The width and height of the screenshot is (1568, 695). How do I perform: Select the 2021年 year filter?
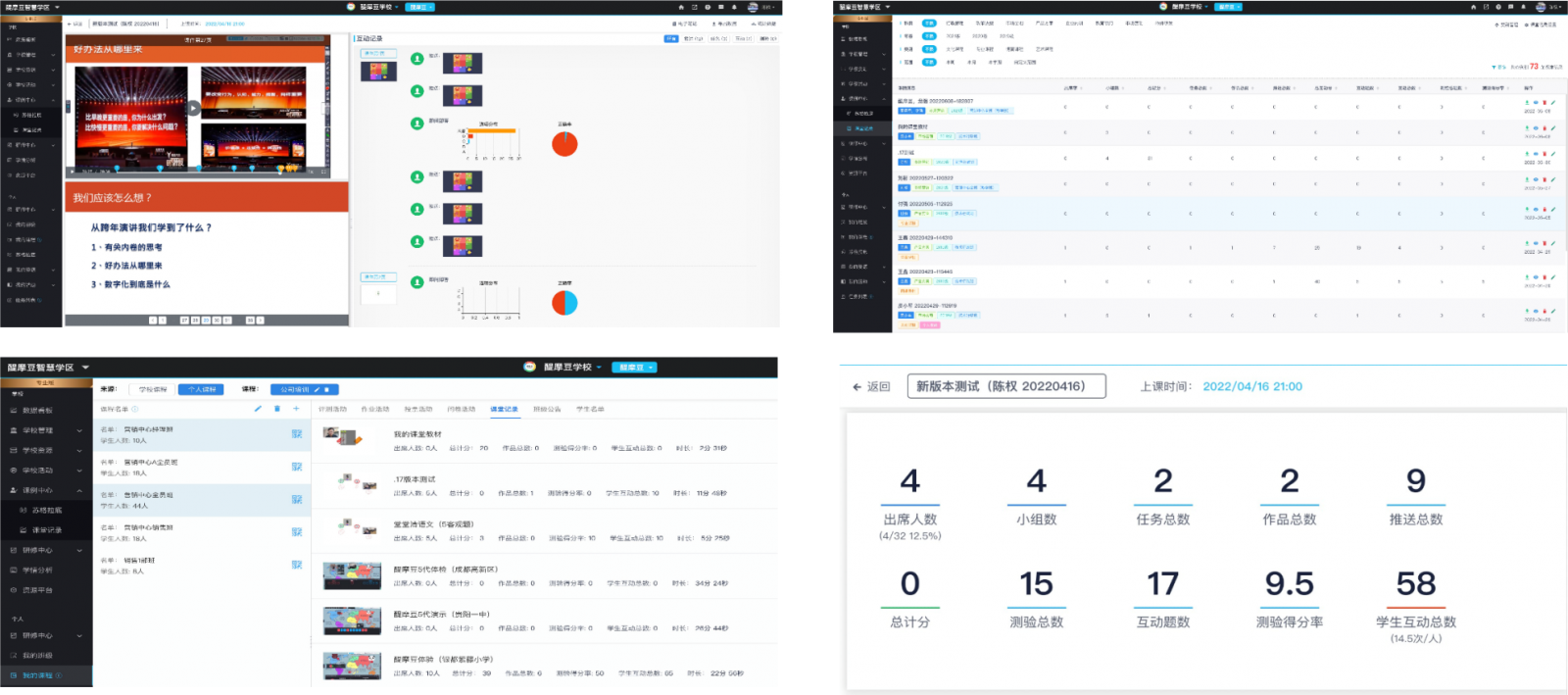pyautogui.click(x=953, y=36)
